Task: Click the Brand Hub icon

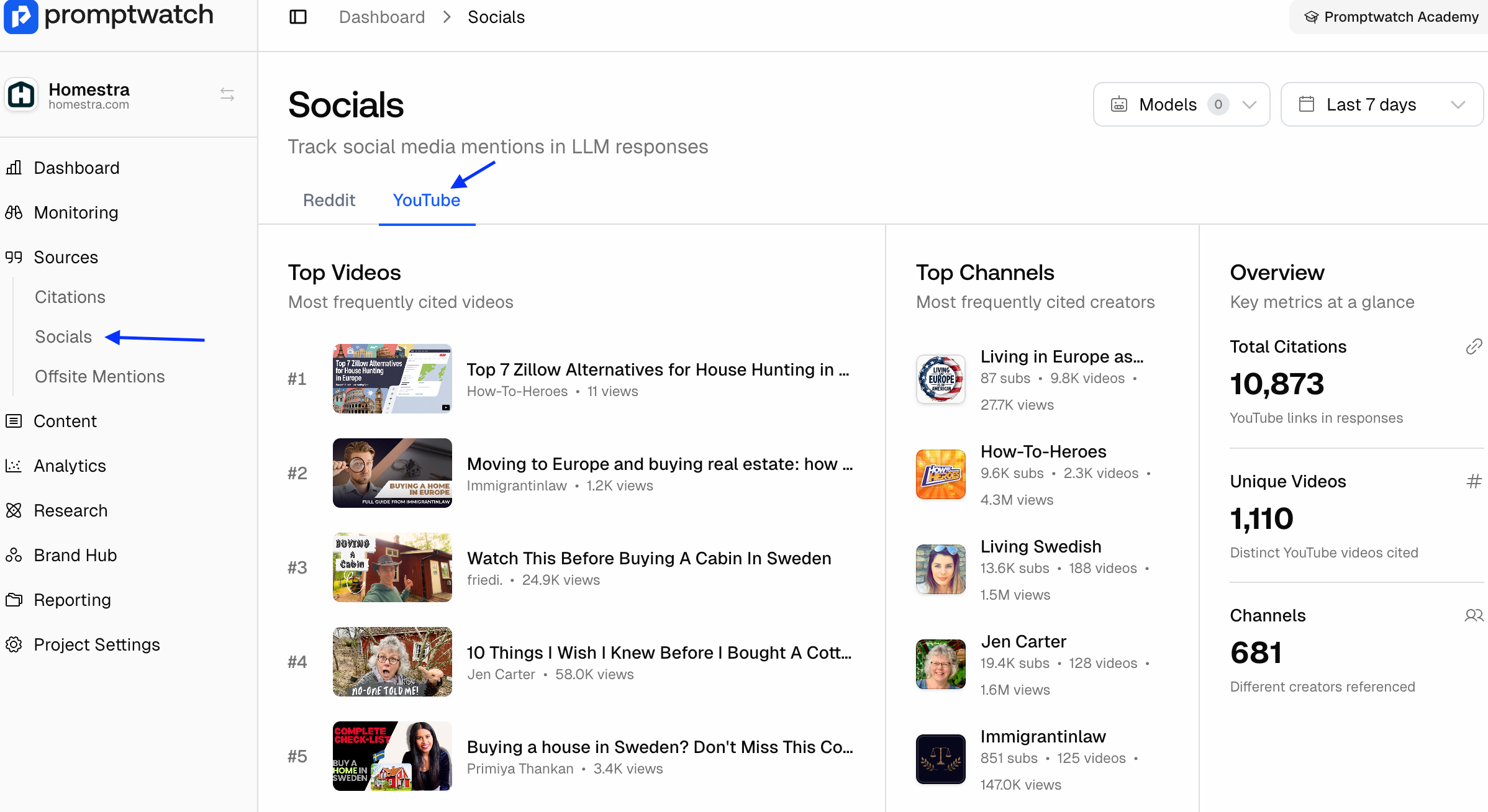Action: click(14, 555)
